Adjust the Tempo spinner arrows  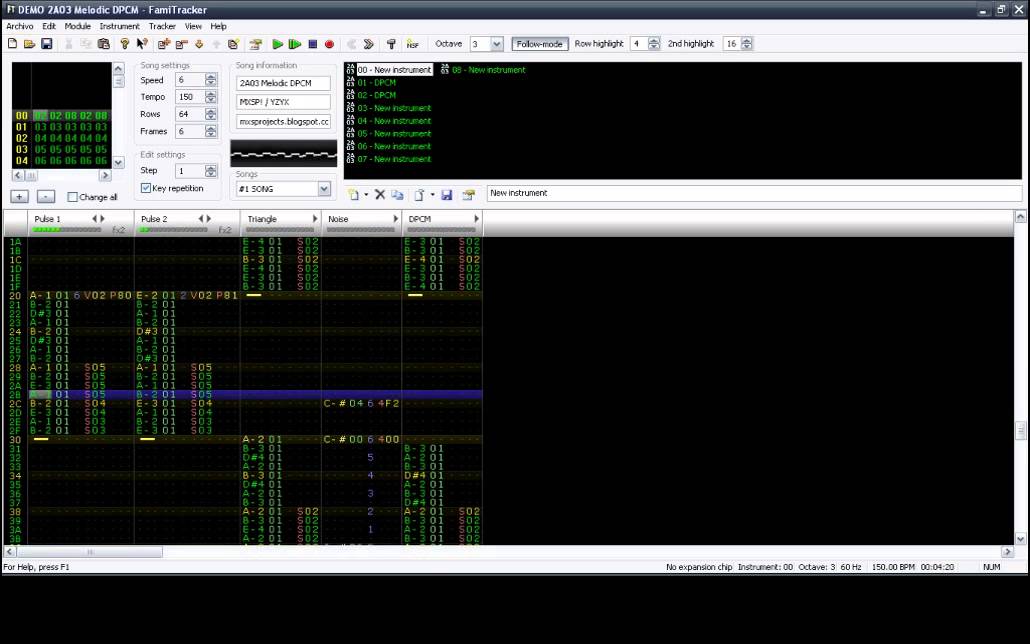pos(211,97)
